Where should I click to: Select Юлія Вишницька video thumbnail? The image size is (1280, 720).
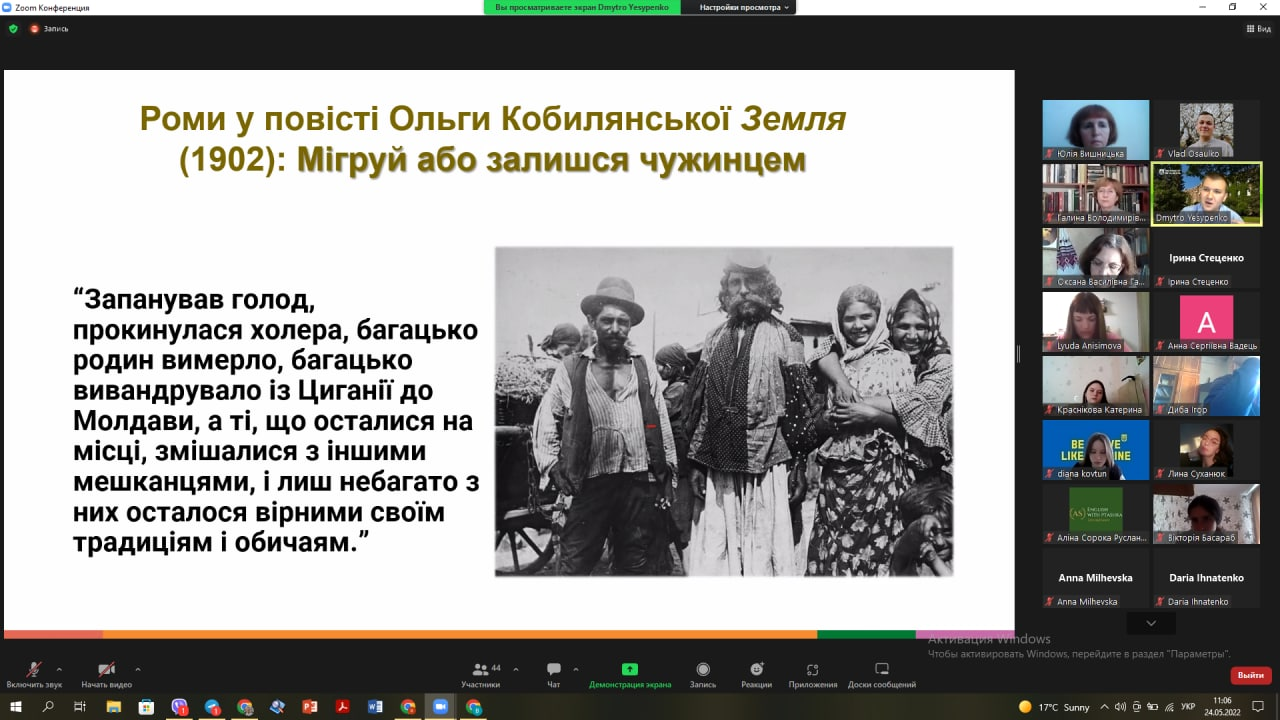coord(1095,129)
